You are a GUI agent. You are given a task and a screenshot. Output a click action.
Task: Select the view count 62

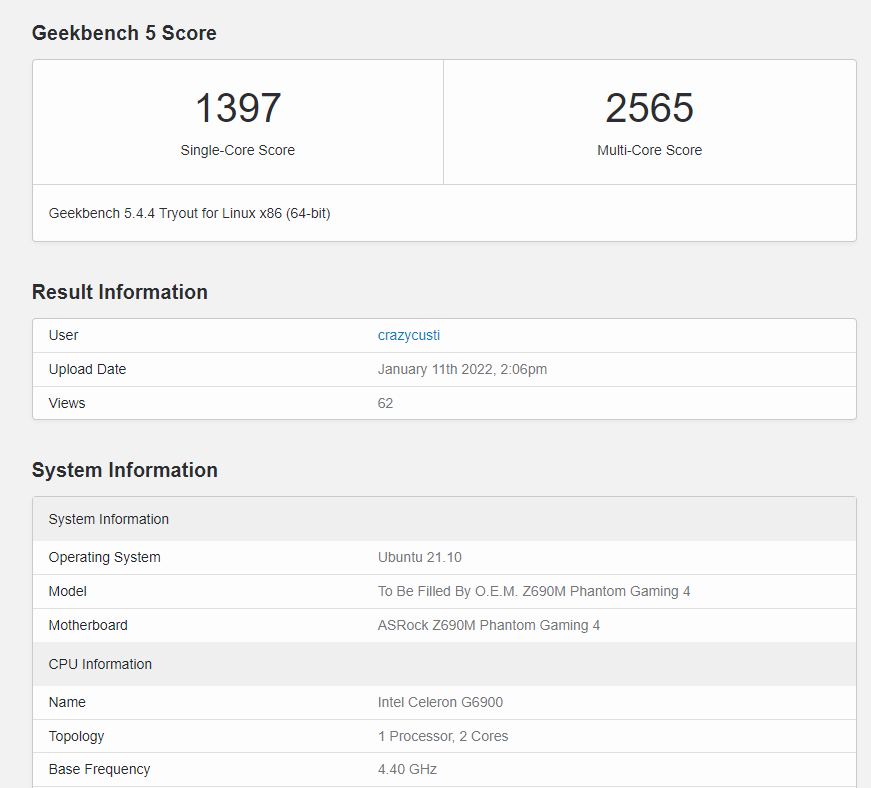[x=385, y=403]
